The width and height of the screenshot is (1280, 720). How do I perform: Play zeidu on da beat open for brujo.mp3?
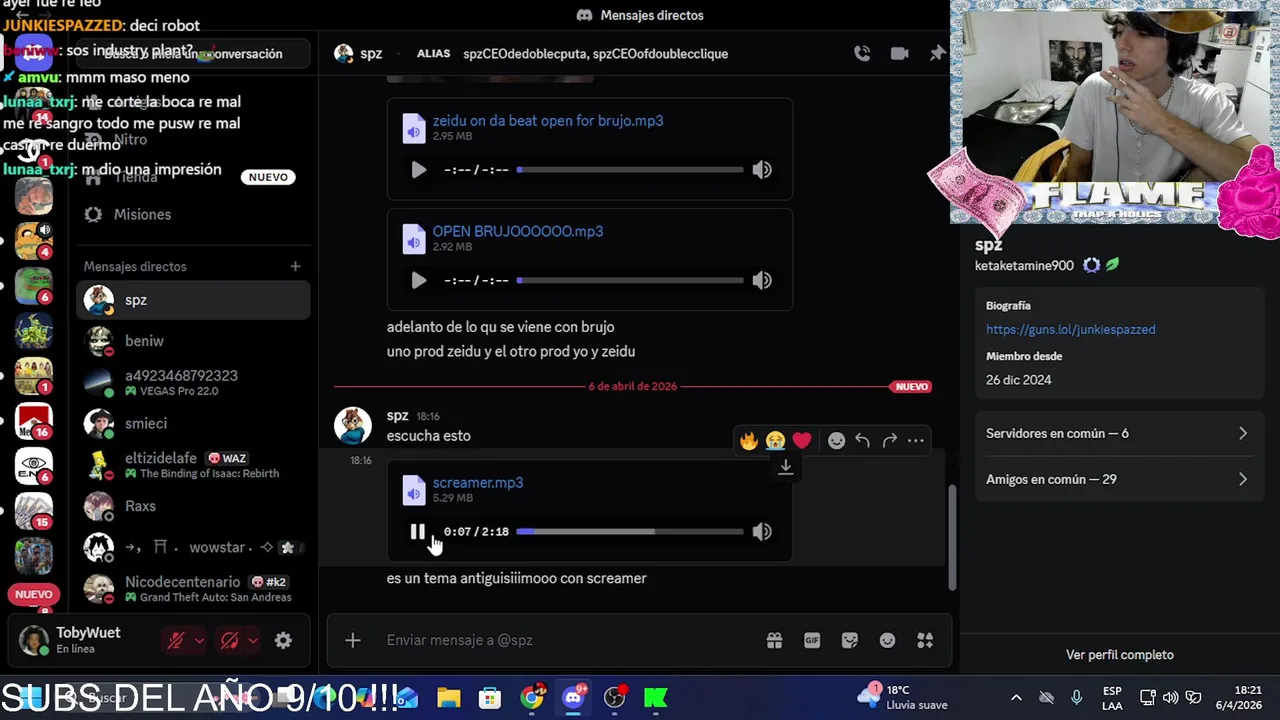(418, 170)
